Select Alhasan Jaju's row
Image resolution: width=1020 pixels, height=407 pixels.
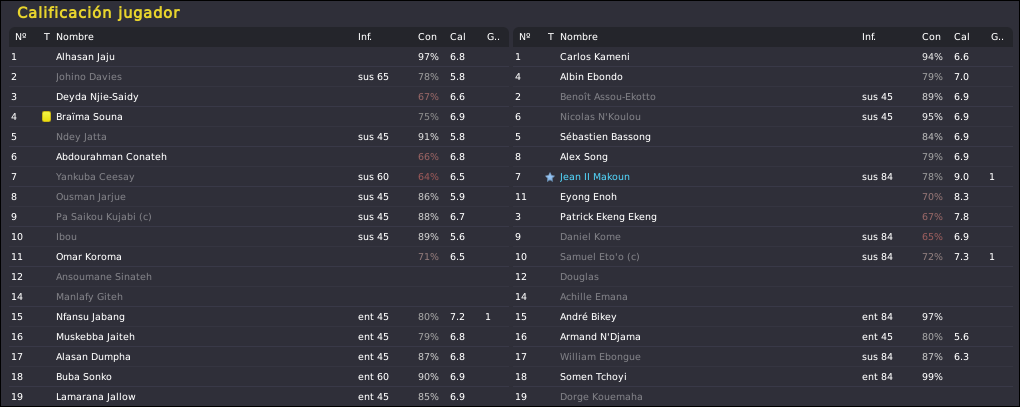(259, 57)
